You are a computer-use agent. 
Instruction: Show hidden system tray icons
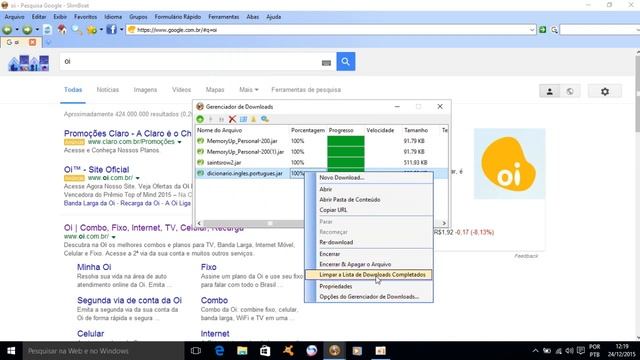[x=535, y=351]
